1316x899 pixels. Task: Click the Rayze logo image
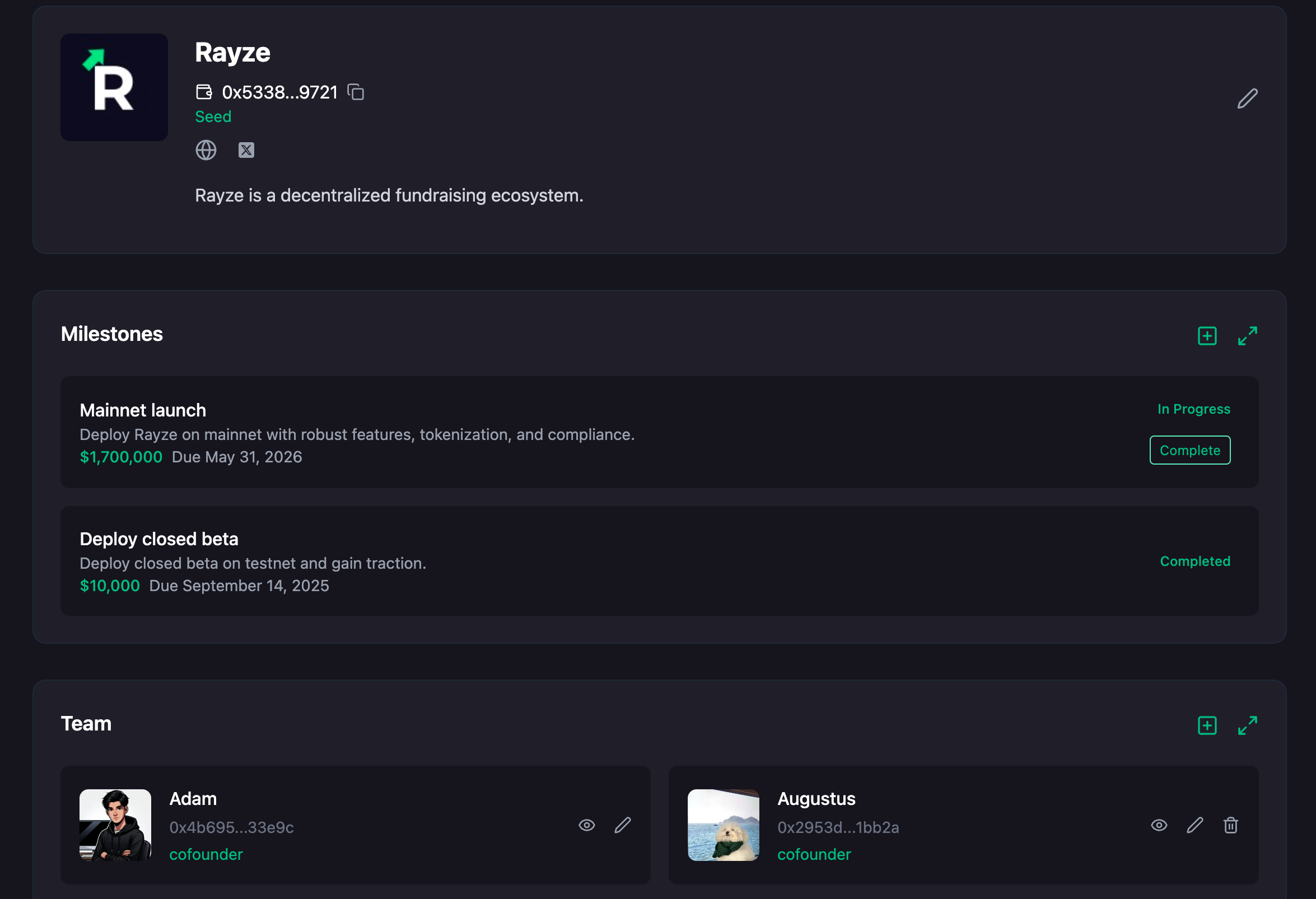click(114, 87)
